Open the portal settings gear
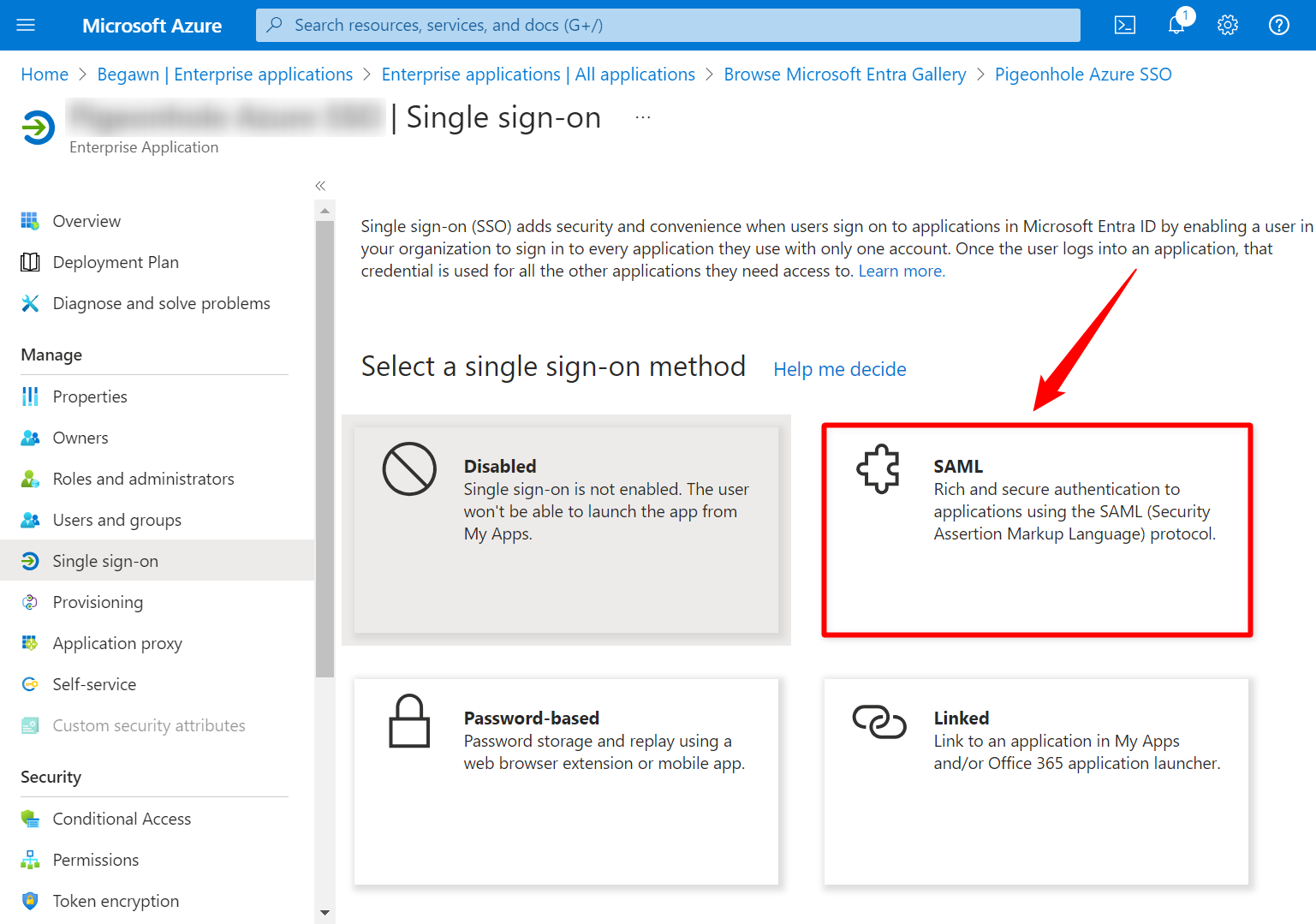The image size is (1316, 924). tap(1228, 25)
